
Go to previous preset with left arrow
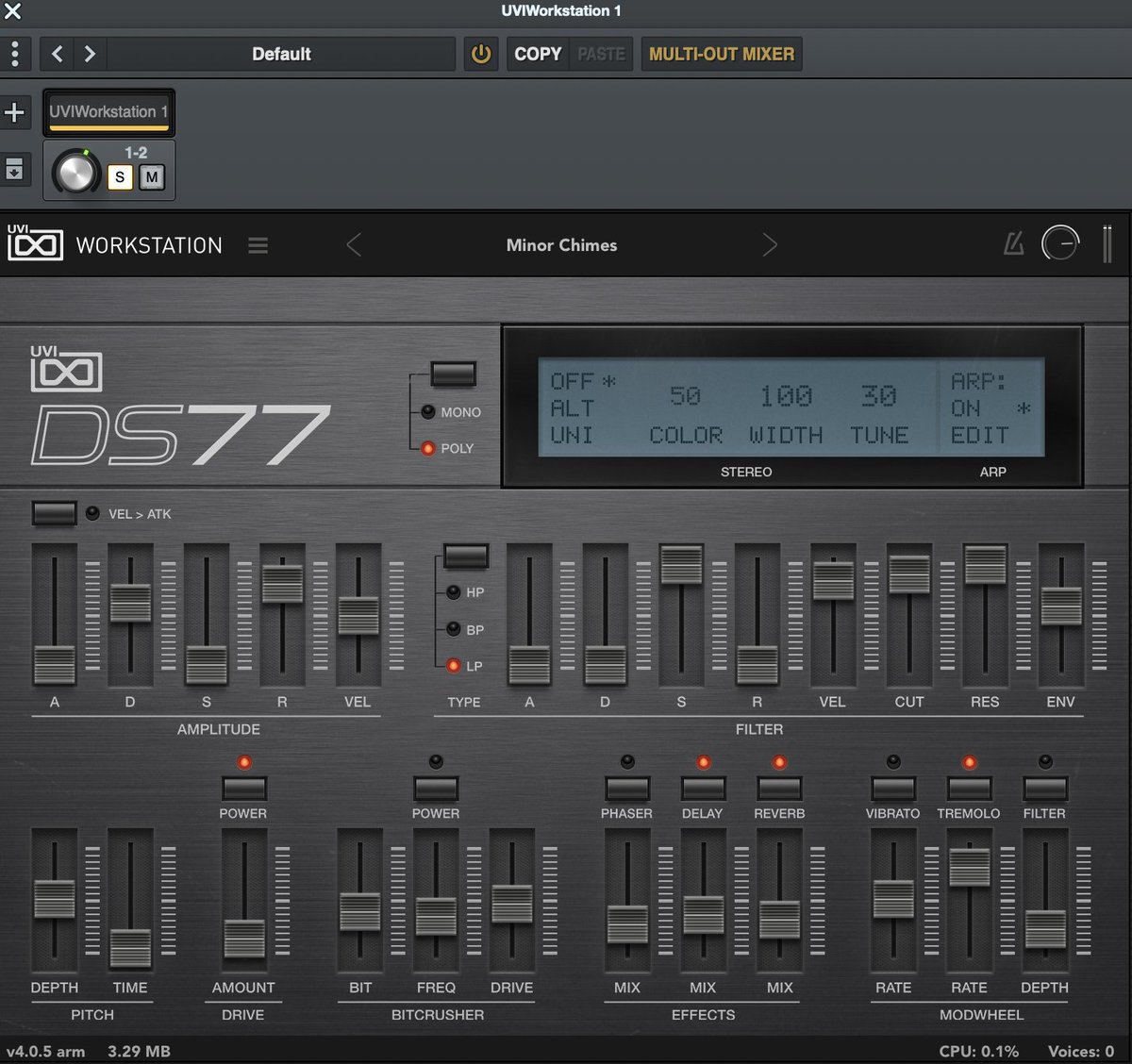58,54
